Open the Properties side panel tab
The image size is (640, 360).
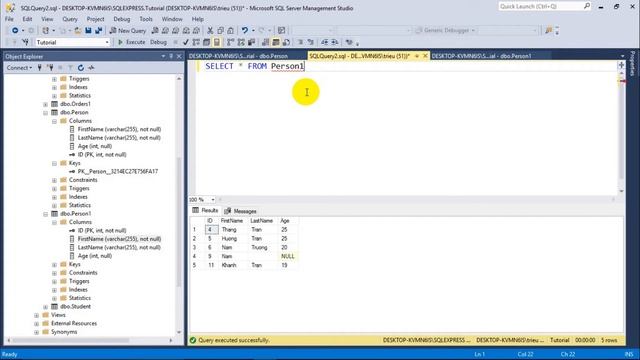coord(632,63)
